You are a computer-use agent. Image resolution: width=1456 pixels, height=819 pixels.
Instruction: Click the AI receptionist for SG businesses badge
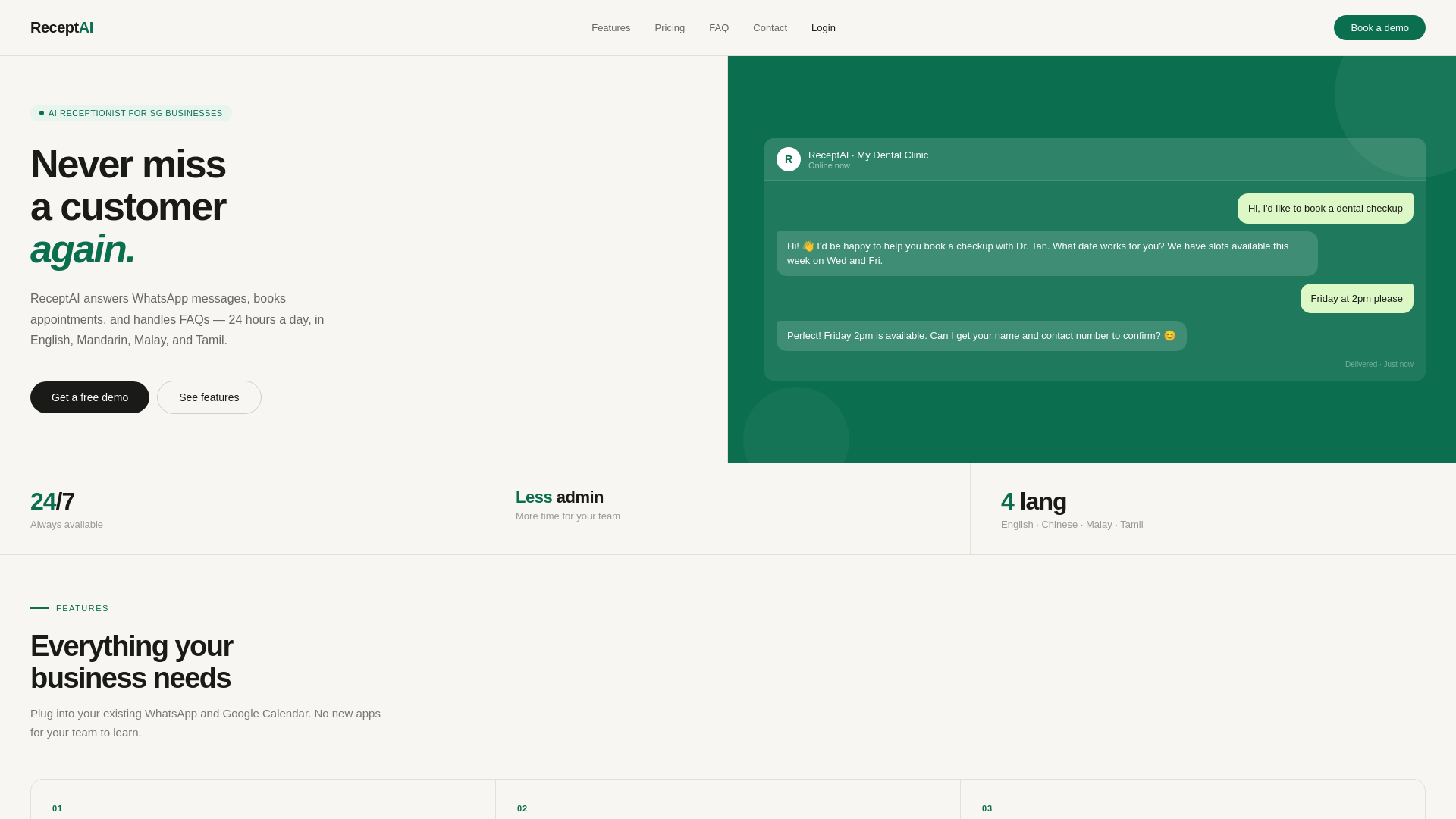(x=131, y=113)
